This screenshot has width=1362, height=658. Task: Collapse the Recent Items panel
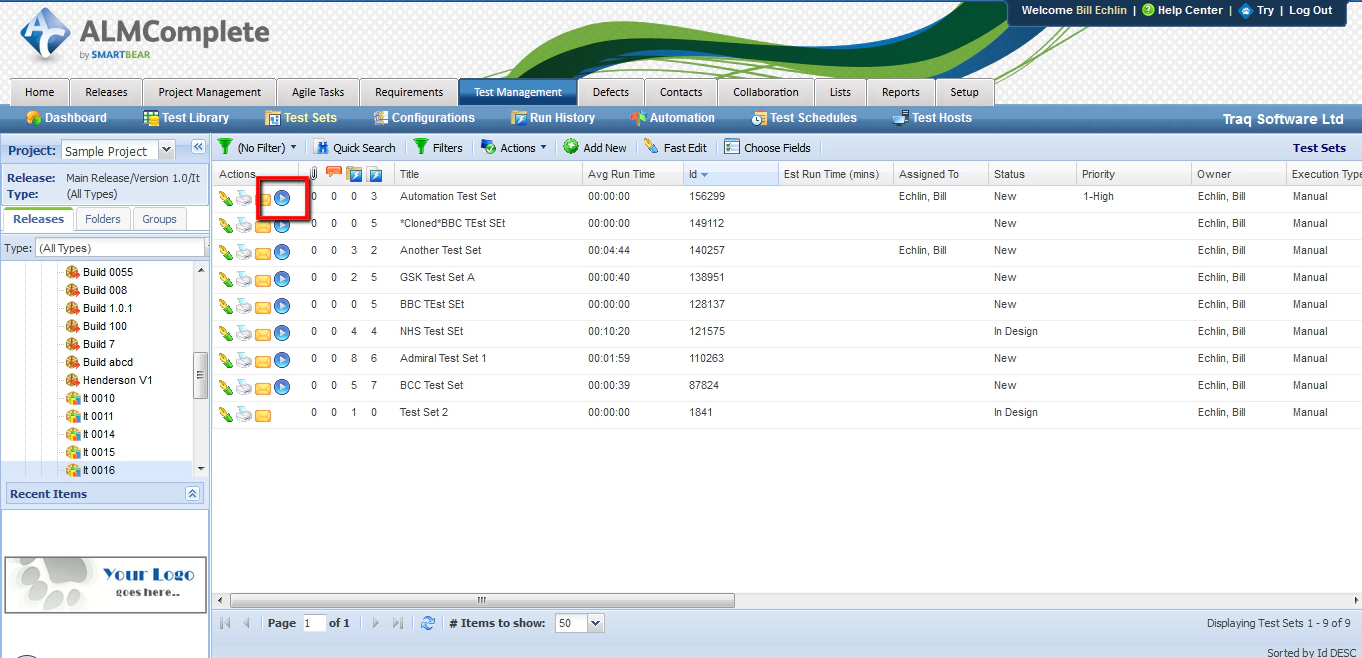[x=193, y=494]
